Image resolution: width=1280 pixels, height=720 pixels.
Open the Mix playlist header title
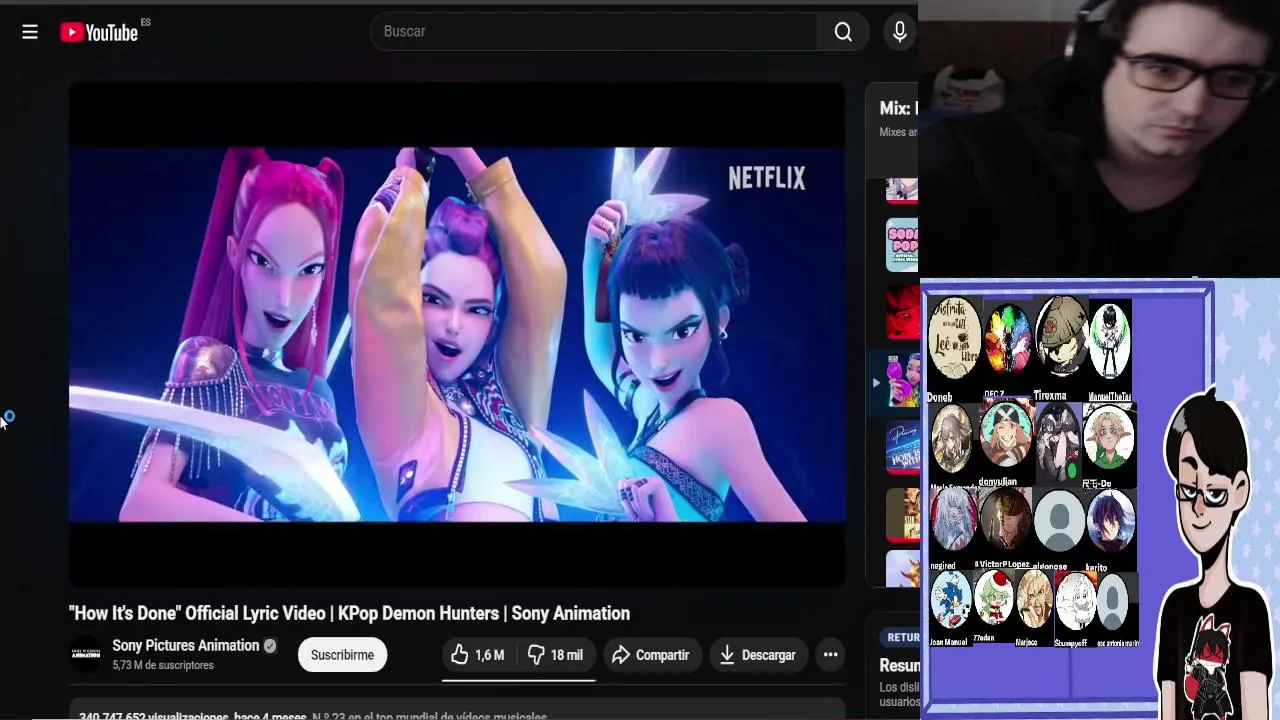click(898, 108)
